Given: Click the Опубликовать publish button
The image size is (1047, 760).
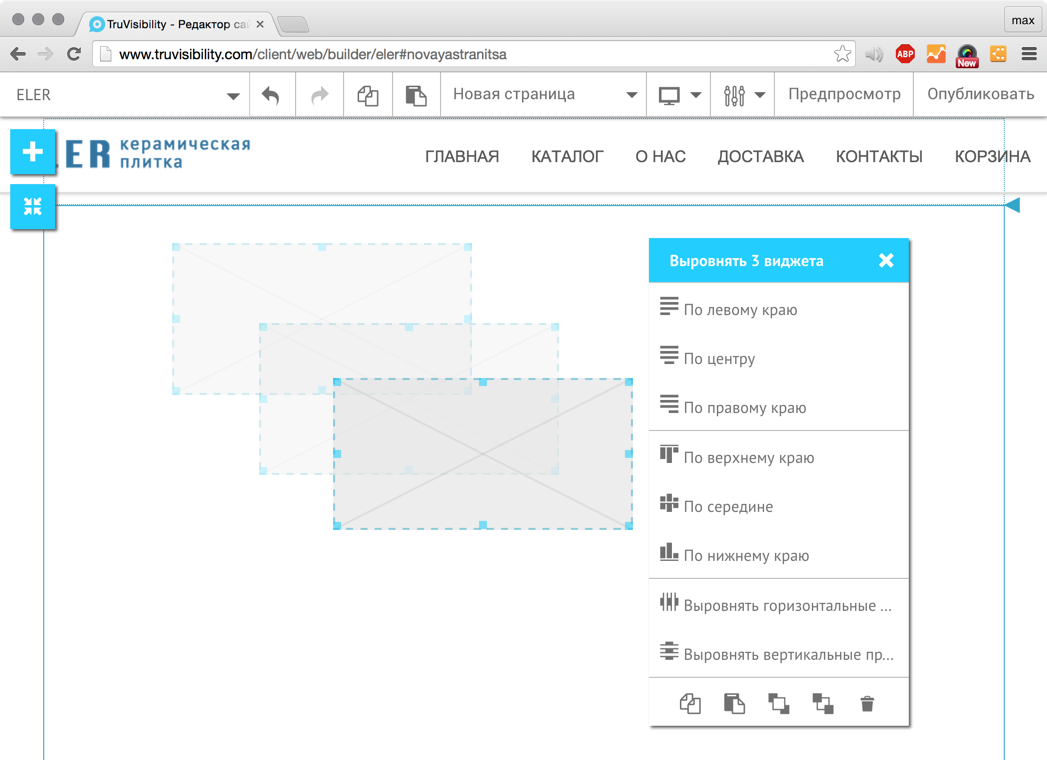Looking at the screenshot, I should click(x=980, y=95).
